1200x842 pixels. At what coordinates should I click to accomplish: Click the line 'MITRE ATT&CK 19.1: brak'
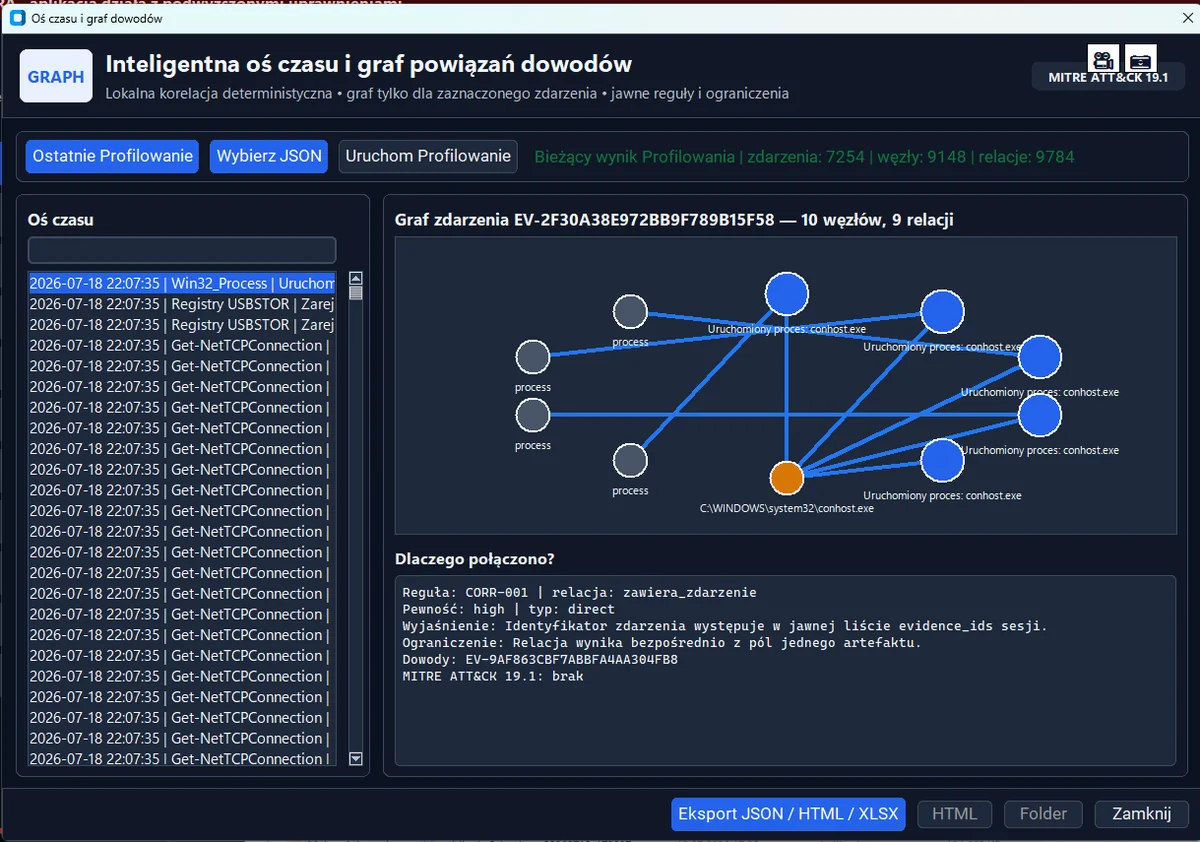[x=493, y=677]
